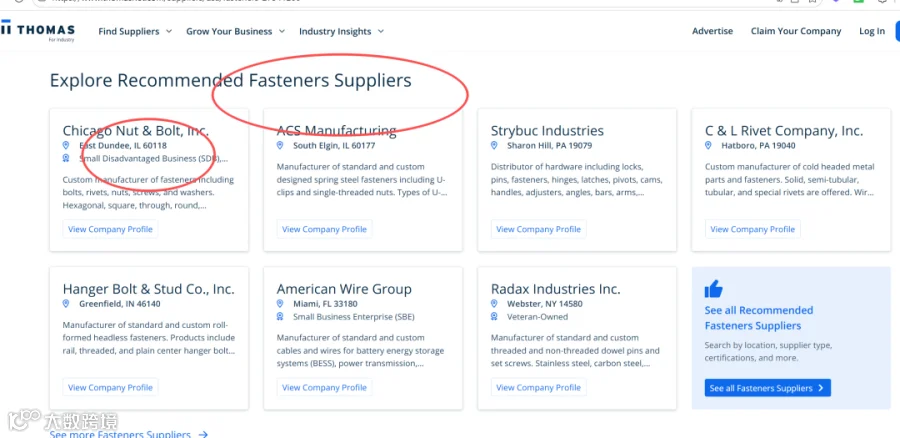Screen dimensions: 900x438
Task: Click arrow icon next to See more Fasteners Suppliers
Action: (x=203, y=435)
